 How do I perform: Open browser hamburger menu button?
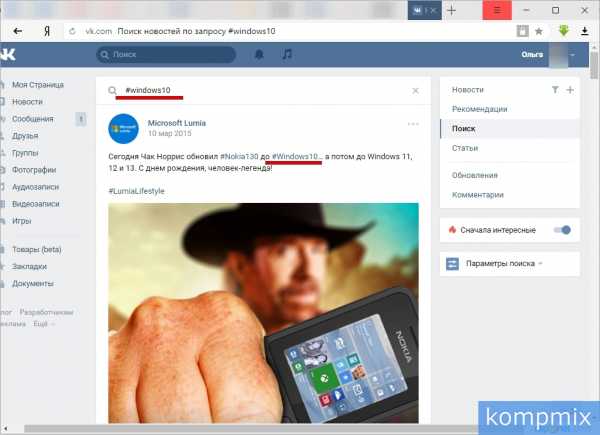coord(497,10)
